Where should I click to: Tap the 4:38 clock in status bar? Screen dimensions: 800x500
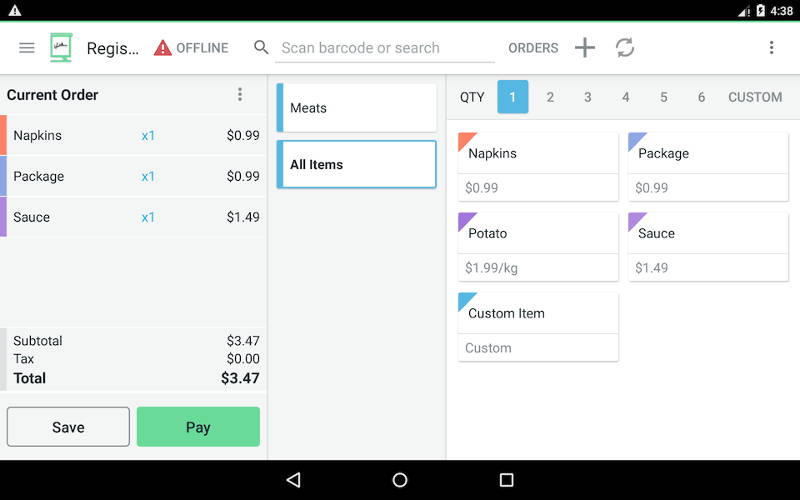pyautogui.click(x=782, y=10)
